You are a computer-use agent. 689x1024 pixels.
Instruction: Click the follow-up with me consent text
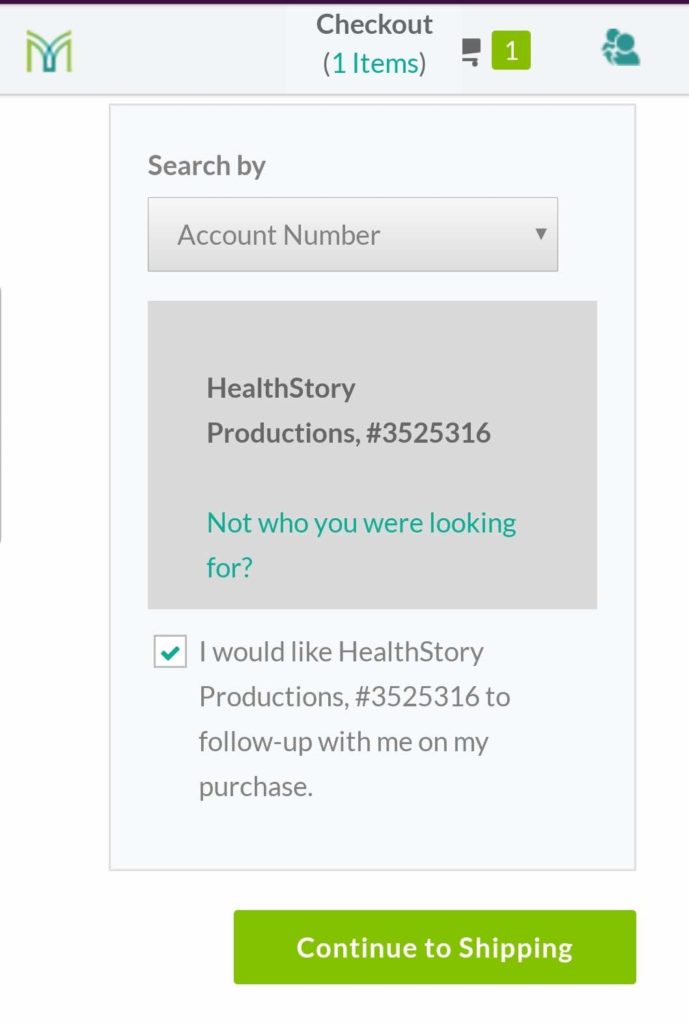click(355, 719)
